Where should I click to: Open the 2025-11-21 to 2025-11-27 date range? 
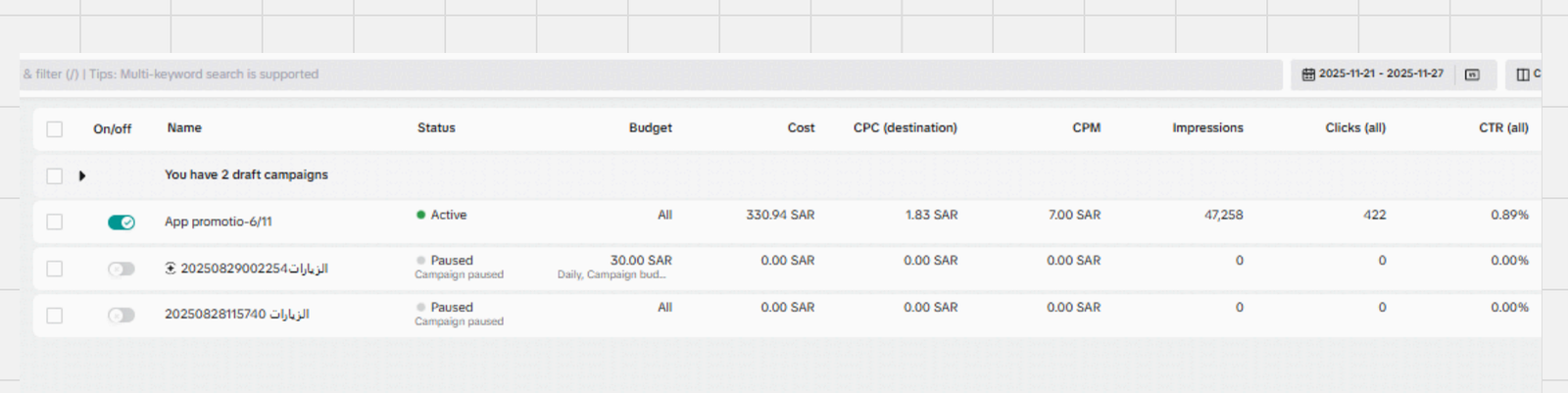(x=1380, y=74)
